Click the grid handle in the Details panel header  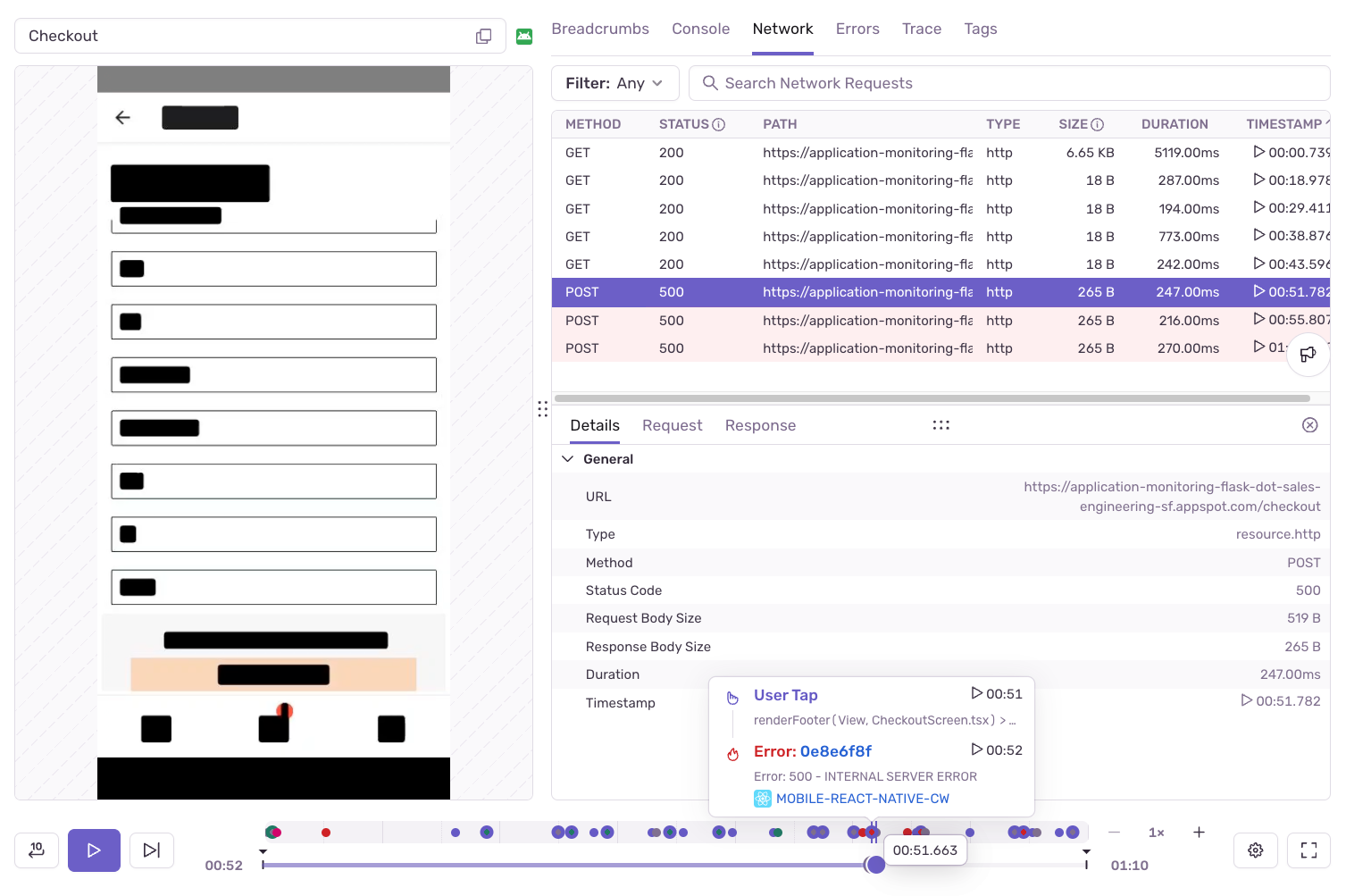941,425
